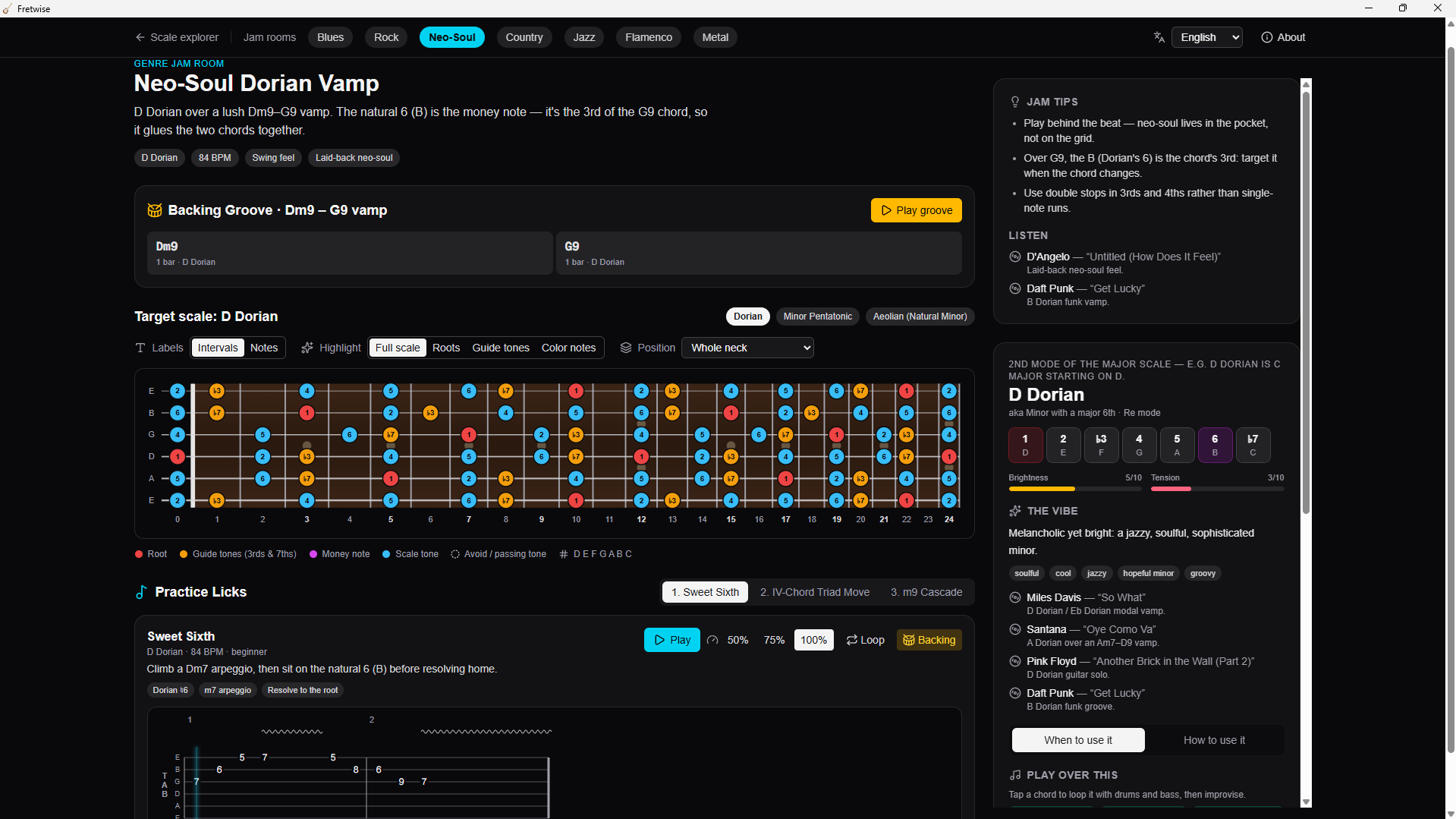This screenshot has height=819, width=1456.
Task: Click the Highlight sparkles icon
Action: pyautogui.click(x=307, y=348)
